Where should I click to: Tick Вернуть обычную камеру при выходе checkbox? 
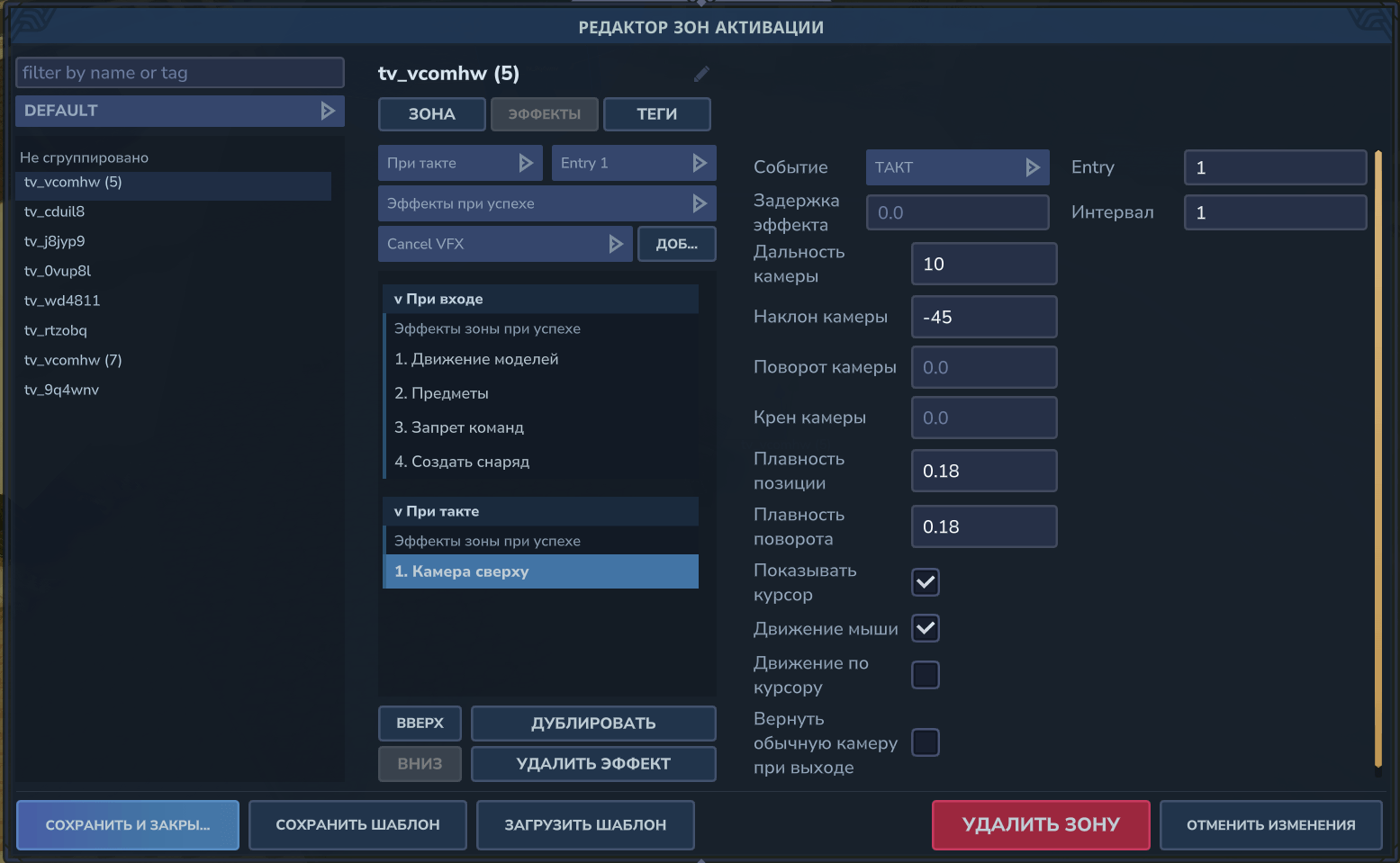coord(926,742)
